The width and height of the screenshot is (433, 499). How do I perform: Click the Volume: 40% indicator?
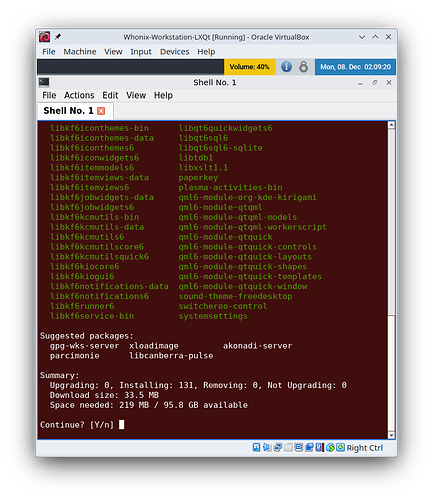click(x=249, y=67)
